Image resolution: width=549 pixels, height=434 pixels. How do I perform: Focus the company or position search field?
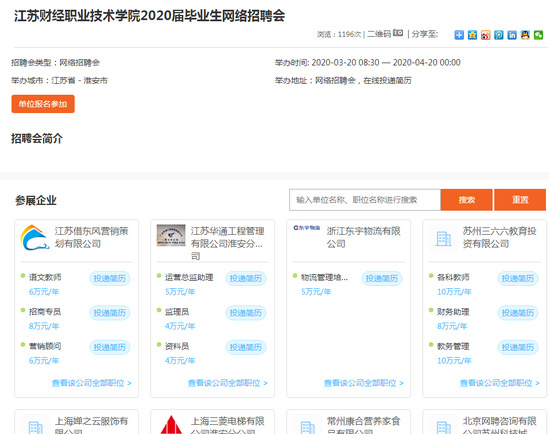[x=365, y=200]
